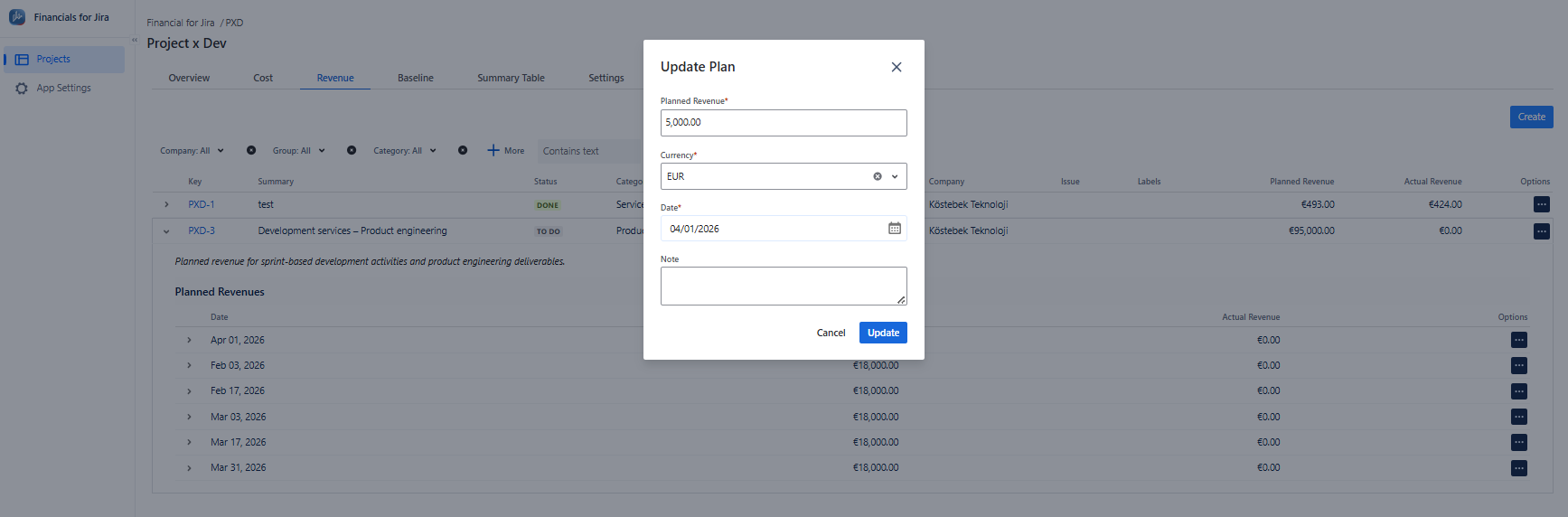Screen dimensions: 1568x517
Task: Go to the Settings tab
Action: coord(606,79)
